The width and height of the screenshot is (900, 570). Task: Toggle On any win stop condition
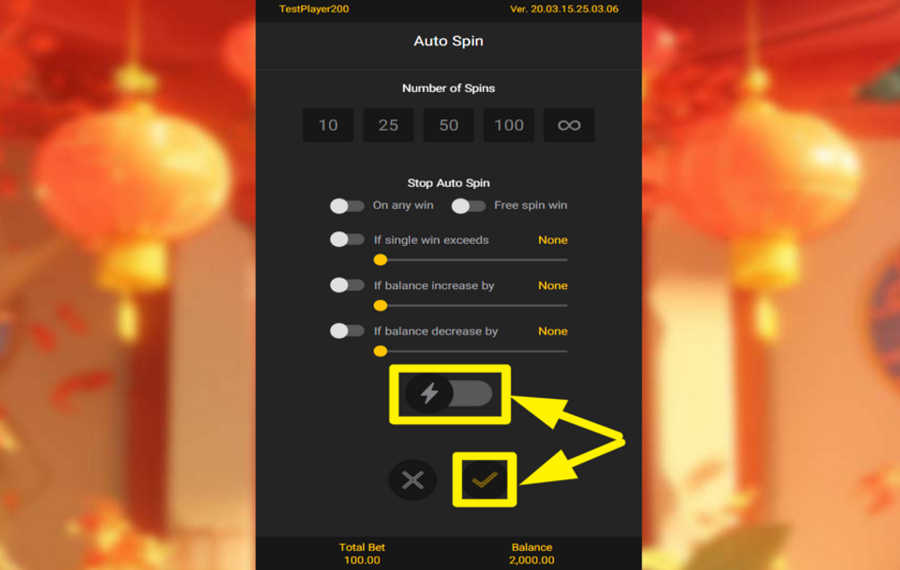pyautogui.click(x=347, y=205)
